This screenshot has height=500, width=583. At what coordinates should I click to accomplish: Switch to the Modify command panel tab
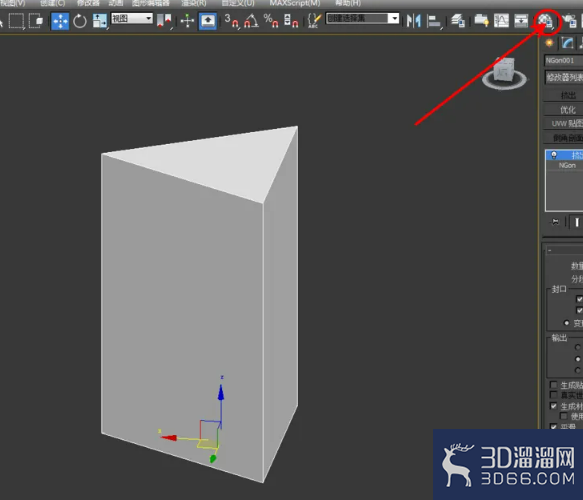point(567,43)
